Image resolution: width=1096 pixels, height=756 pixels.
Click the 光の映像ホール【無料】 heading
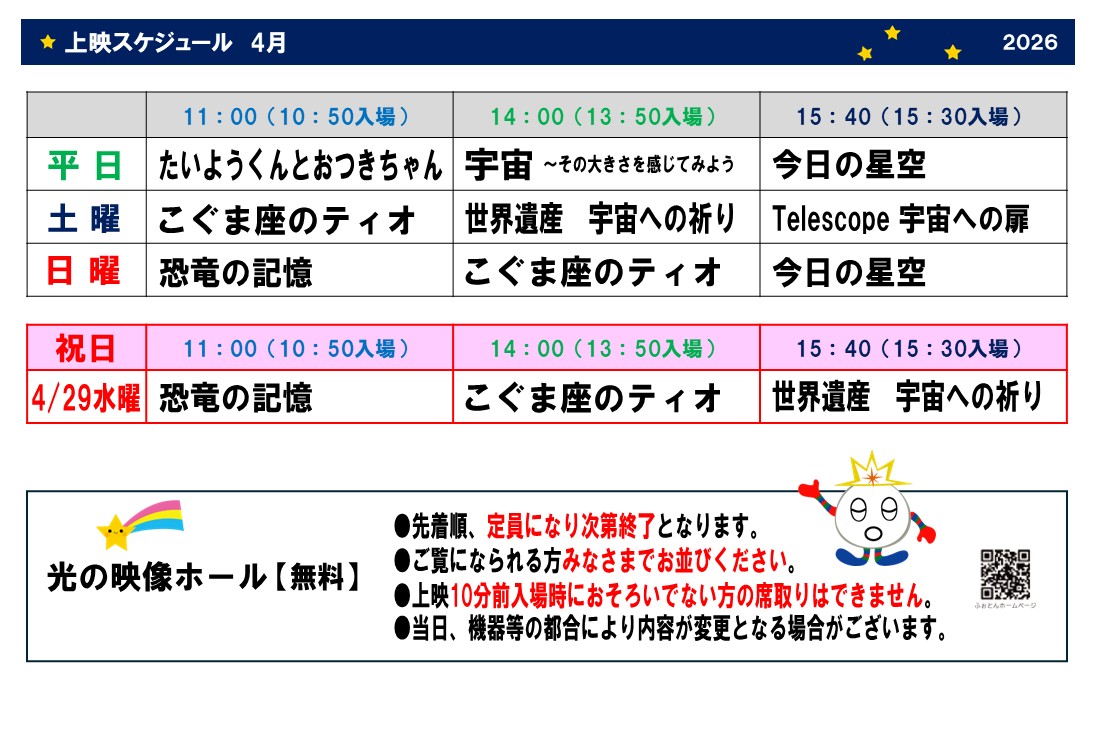205,577
